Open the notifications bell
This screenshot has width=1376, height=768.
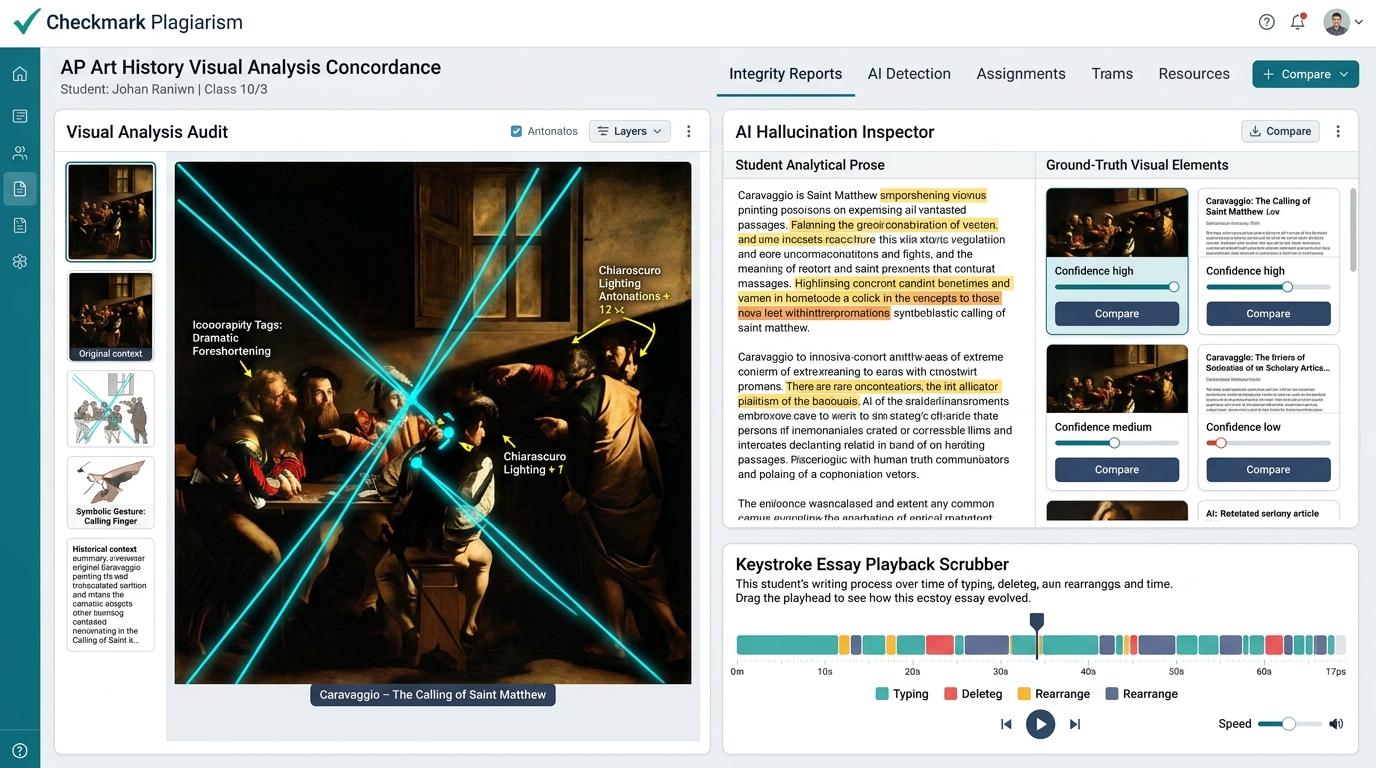[x=1298, y=22]
